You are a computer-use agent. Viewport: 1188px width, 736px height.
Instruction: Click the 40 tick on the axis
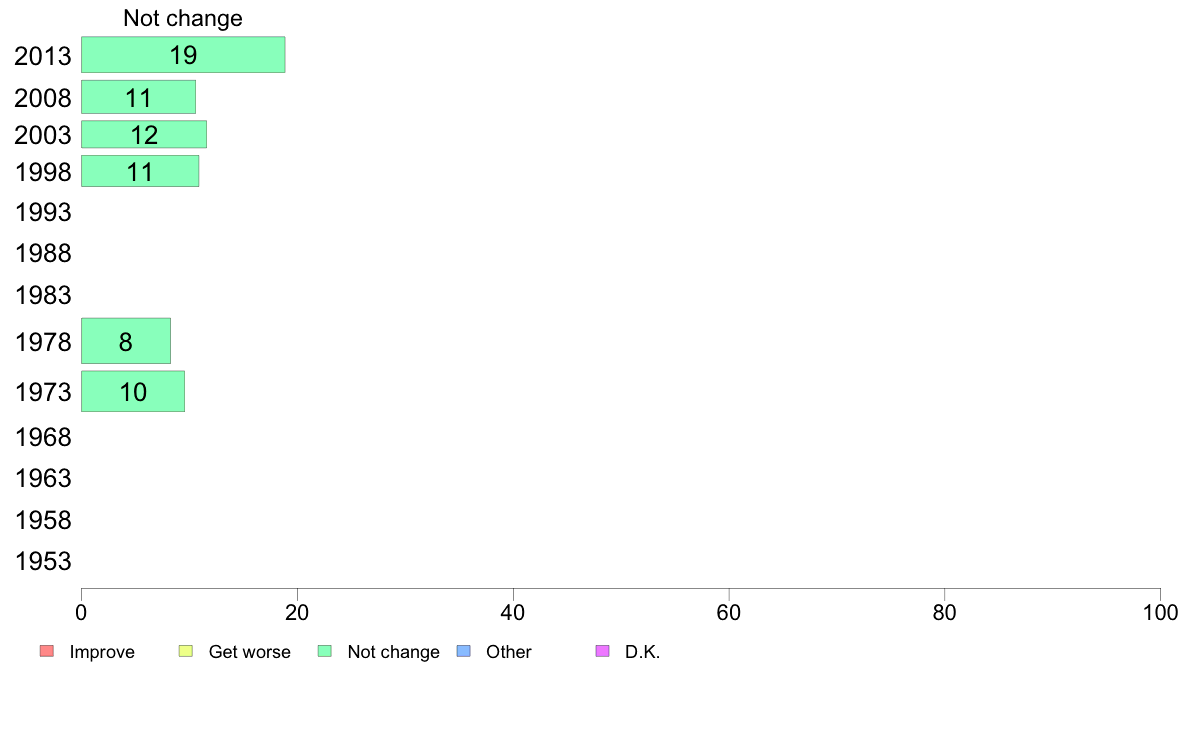(x=513, y=612)
